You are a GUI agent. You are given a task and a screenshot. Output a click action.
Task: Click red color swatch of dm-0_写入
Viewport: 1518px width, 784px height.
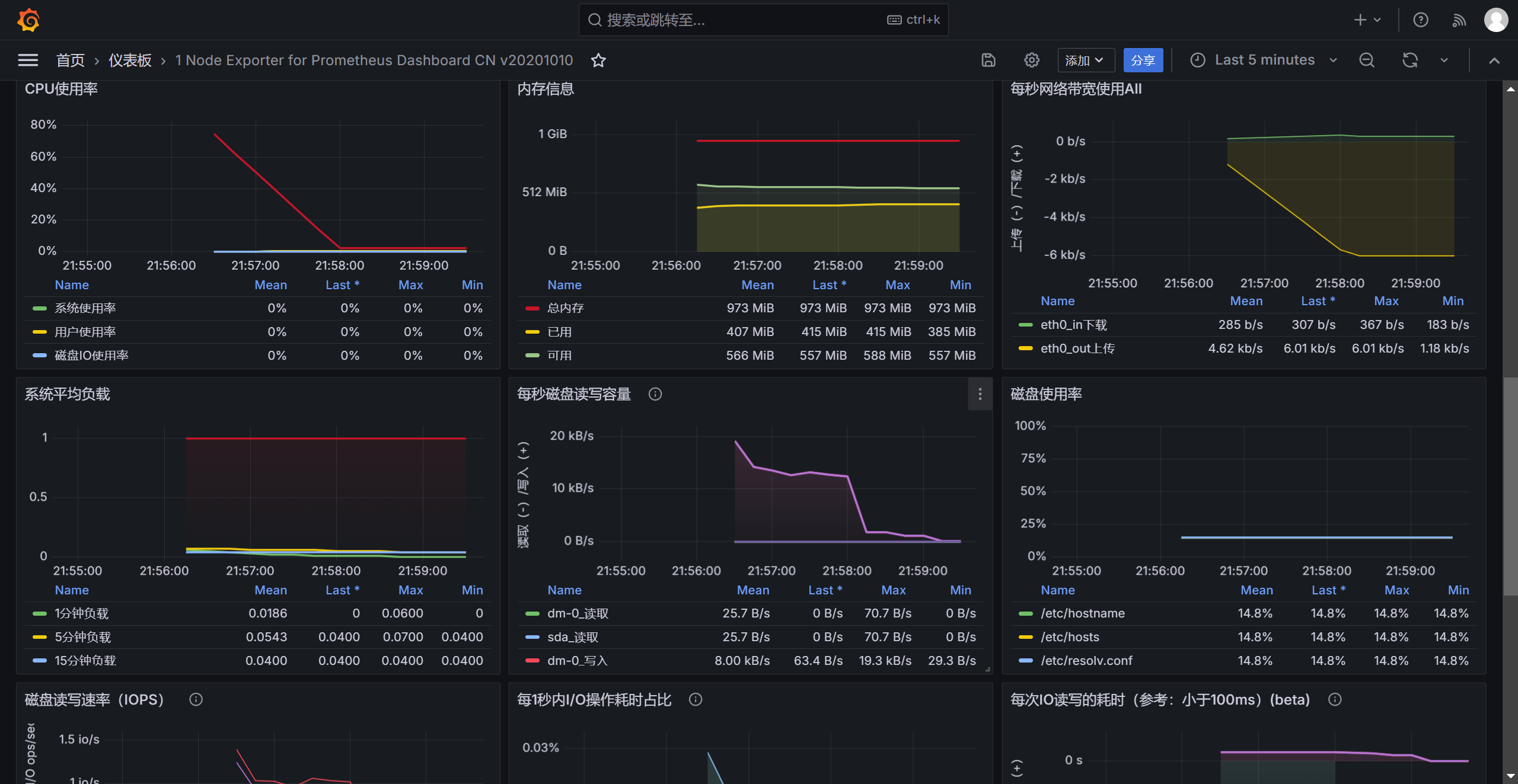(532, 661)
